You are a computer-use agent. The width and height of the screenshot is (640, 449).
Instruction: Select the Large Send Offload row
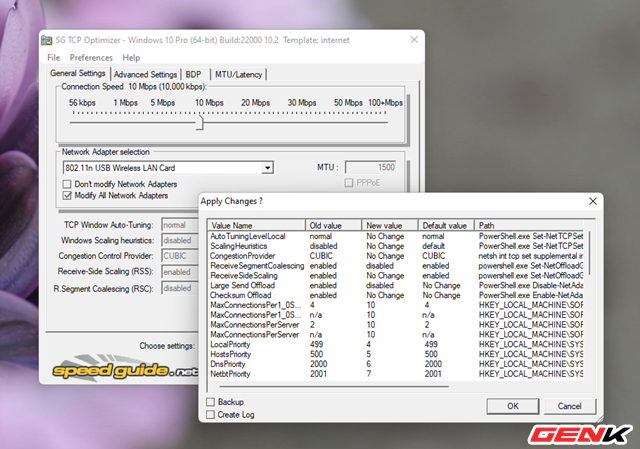[x=396, y=285]
